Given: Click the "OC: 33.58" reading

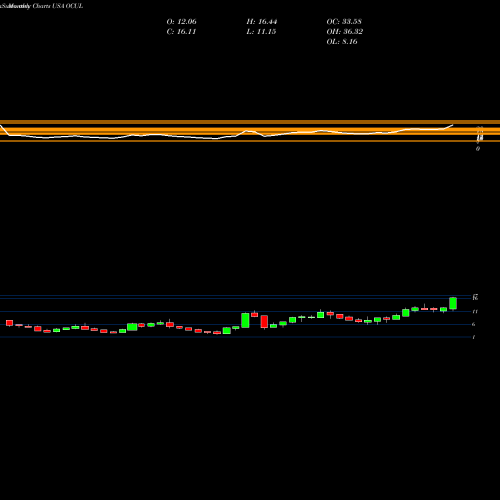Looking at the screenshot, I should pos(344,22).
